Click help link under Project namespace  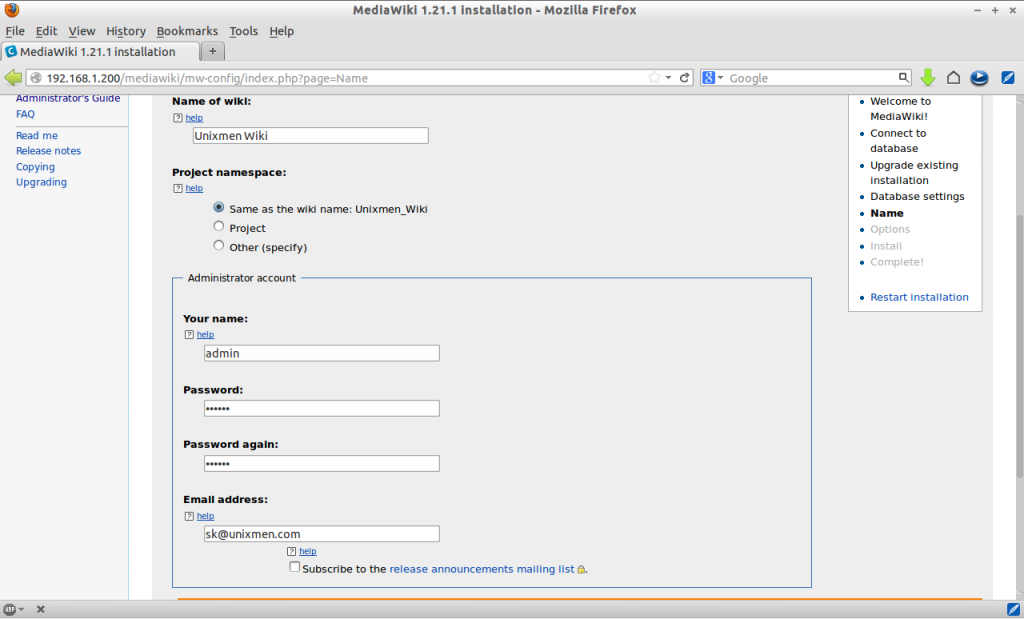194,189
